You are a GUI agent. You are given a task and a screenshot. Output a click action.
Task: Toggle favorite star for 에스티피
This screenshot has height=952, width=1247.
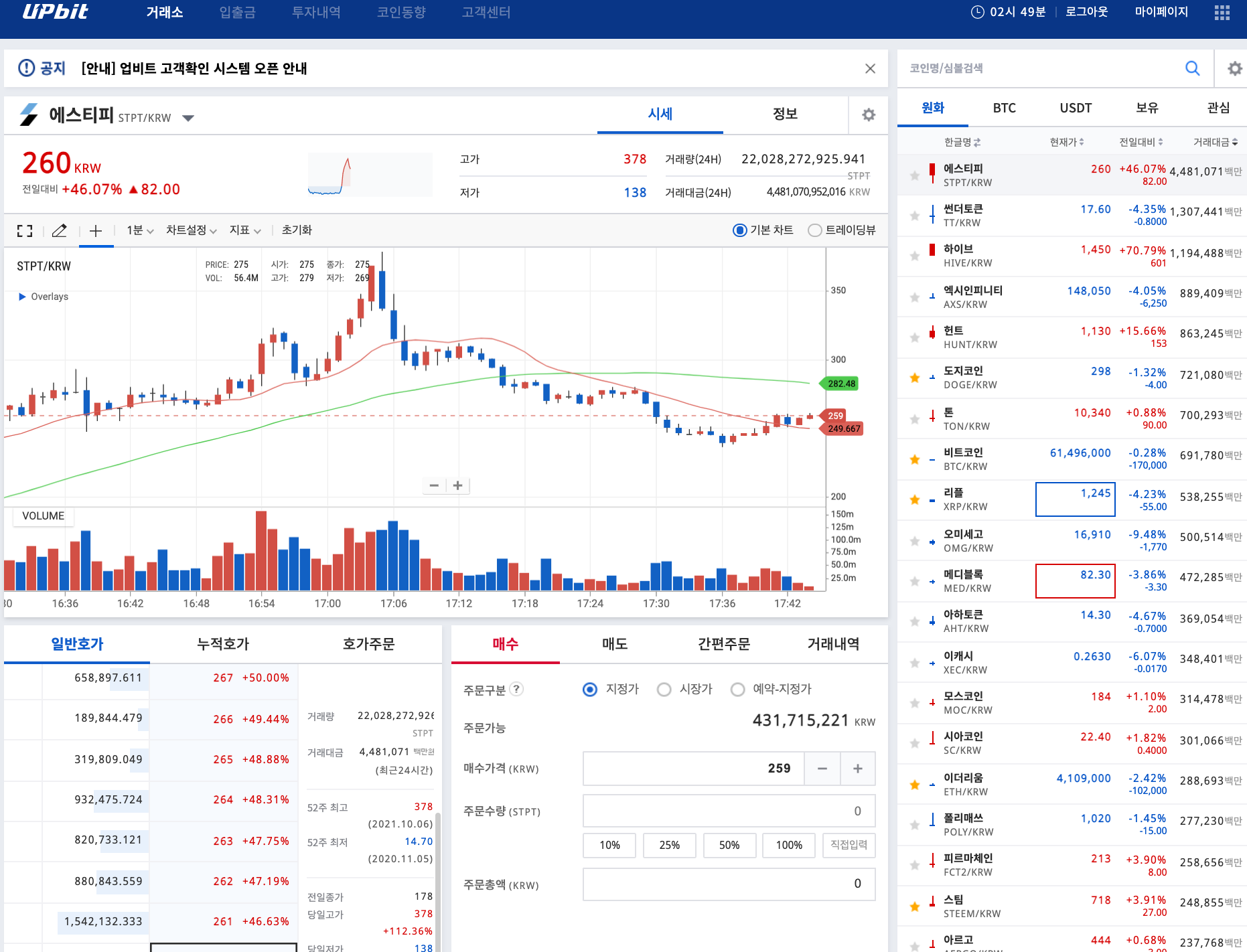[914, 175]
